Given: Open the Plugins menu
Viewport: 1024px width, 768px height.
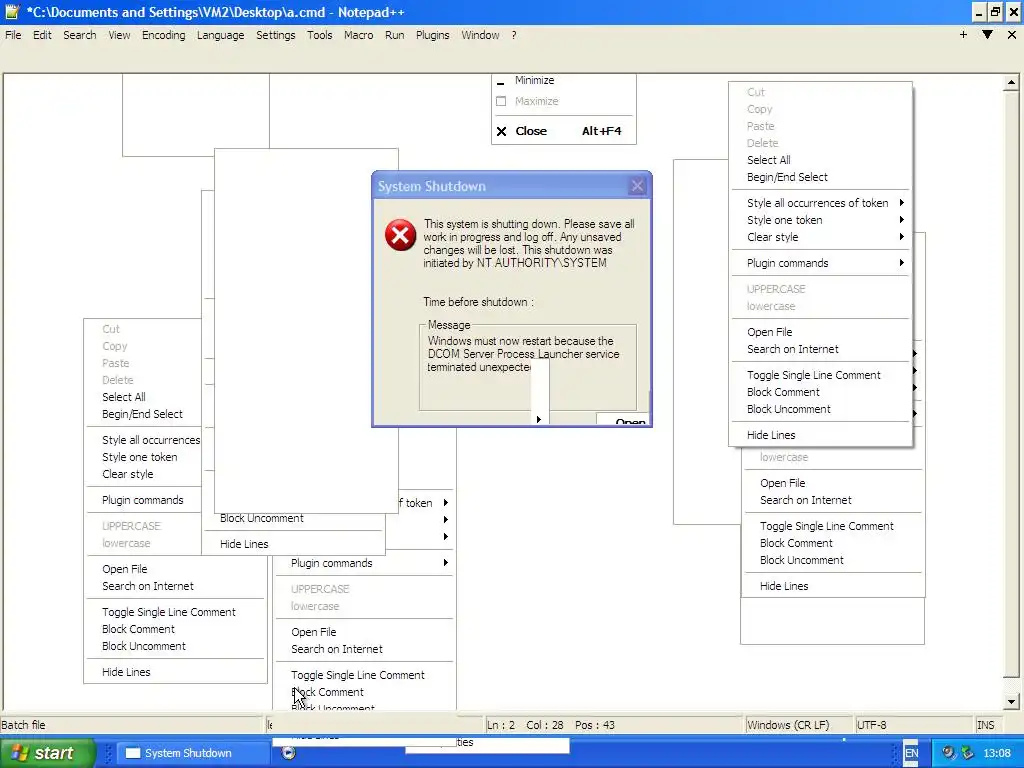Looking at the screenshot, I should (432, 35).
